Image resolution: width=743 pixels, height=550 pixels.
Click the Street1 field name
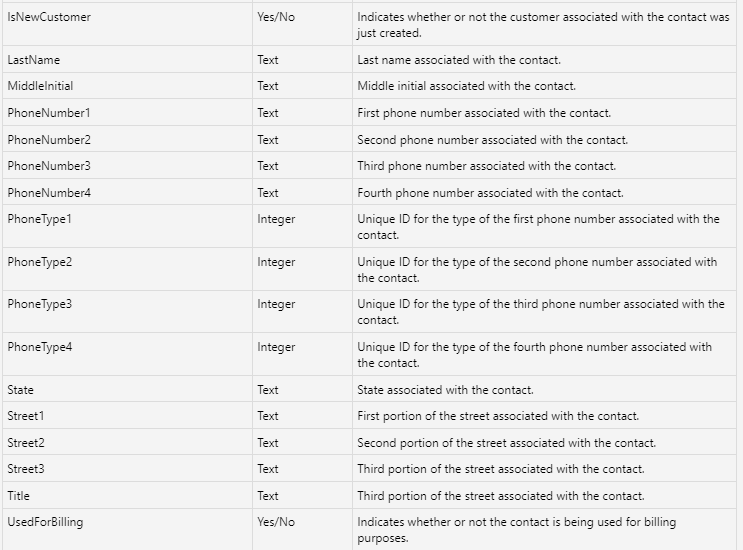26,416
